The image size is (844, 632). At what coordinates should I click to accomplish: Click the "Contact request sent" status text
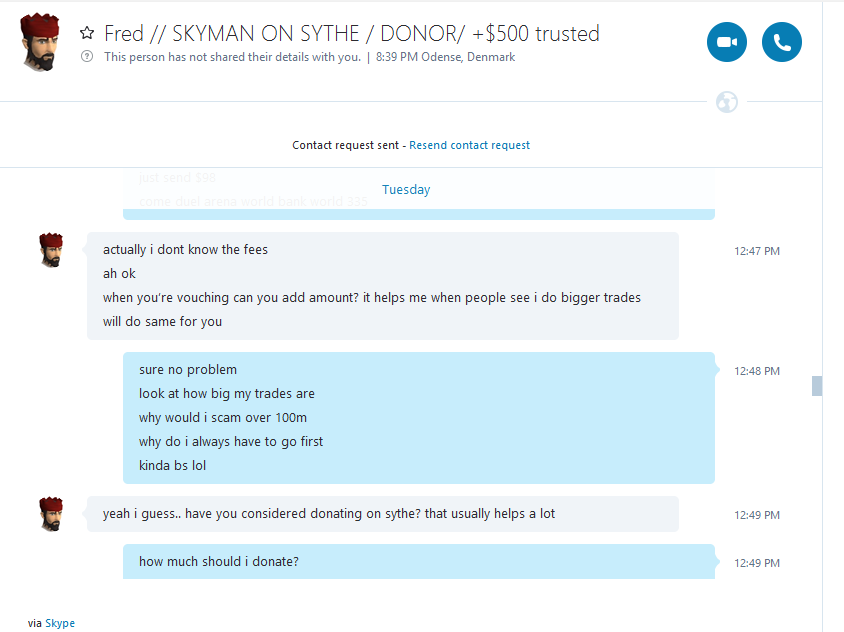[x=346, y=145]
